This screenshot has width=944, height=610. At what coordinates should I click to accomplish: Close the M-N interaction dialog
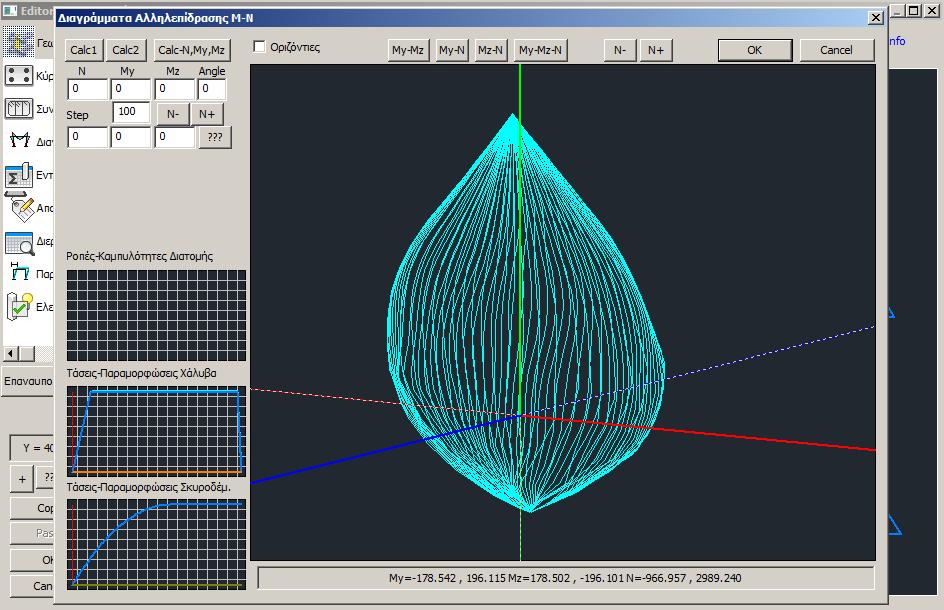point(876,18)
